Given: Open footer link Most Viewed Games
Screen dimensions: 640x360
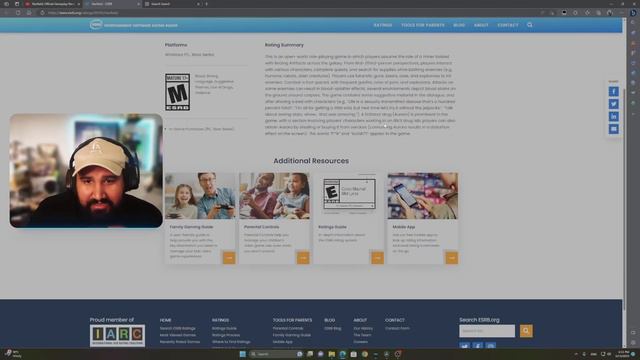Looking at the screenshot, I should pos(178,335).
